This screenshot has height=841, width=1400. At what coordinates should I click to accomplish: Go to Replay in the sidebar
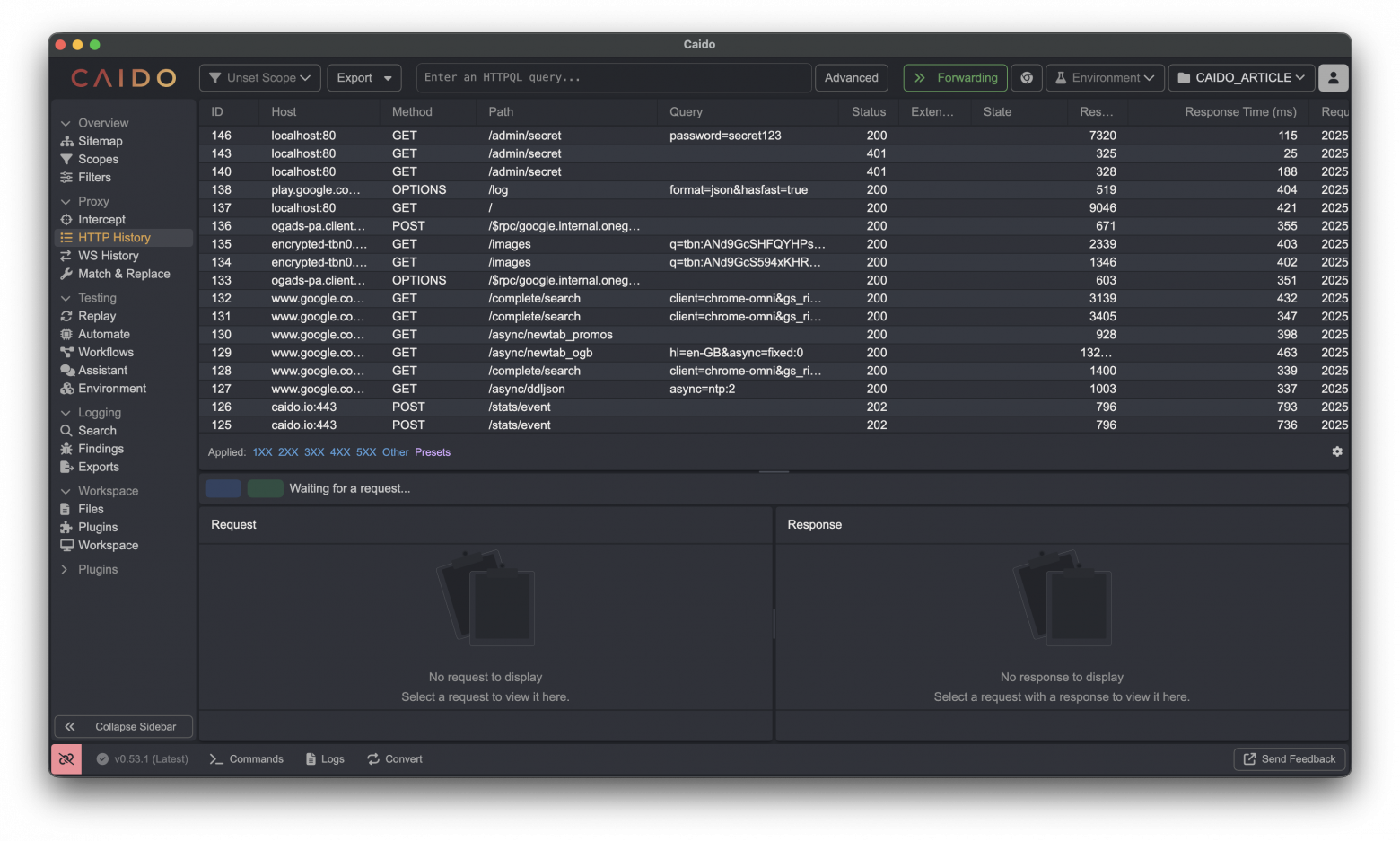tap(97, 316)
